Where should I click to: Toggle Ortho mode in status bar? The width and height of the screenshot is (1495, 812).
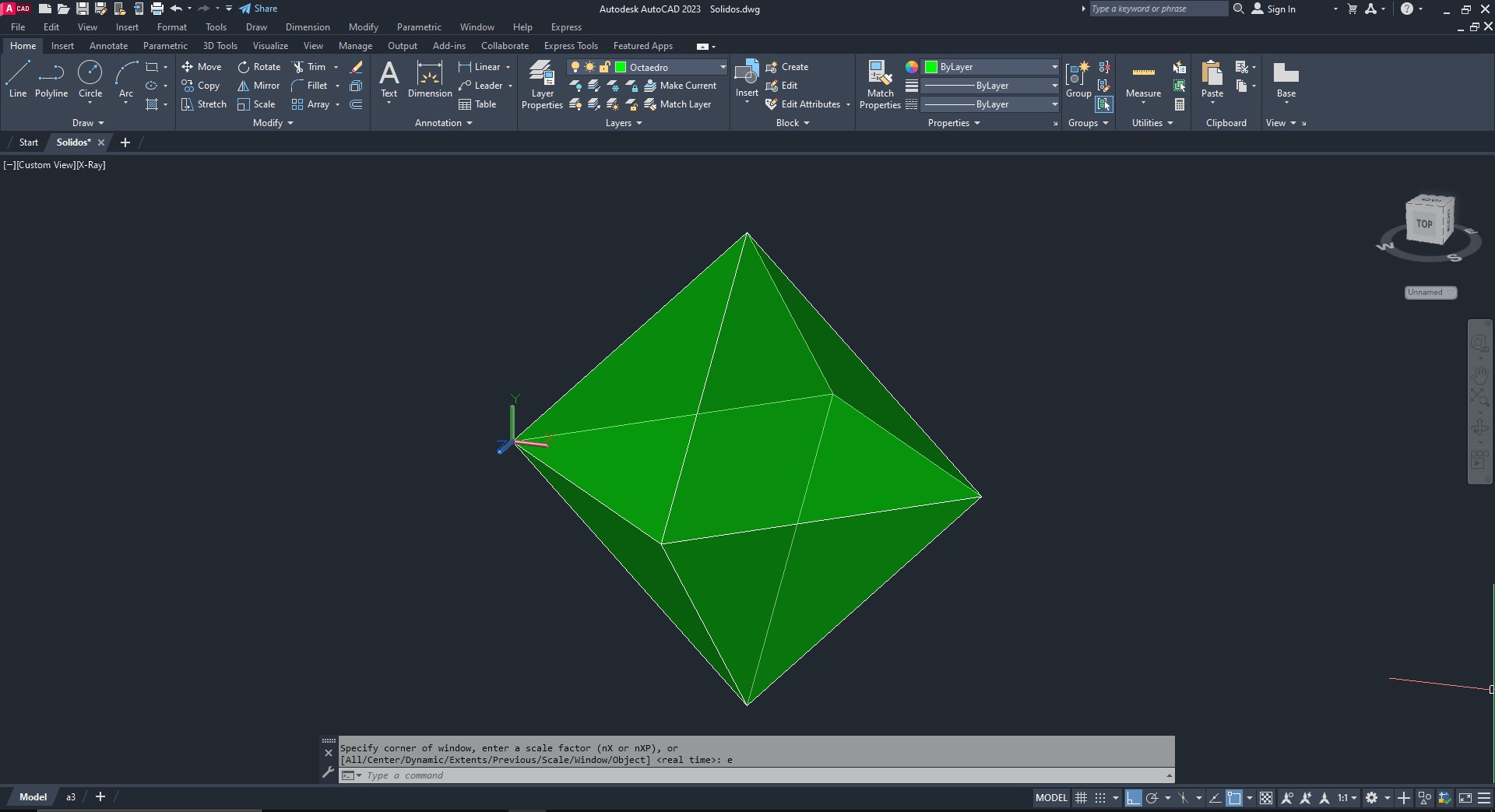click(x=1133, y=798)
